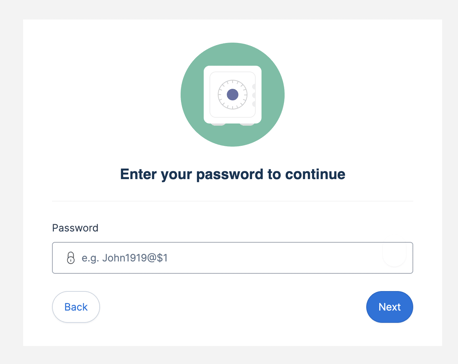This screenshot has width=458, height=364.
Task: Click the word 'continue' in the heading
Action: click(x=315, y=174)
